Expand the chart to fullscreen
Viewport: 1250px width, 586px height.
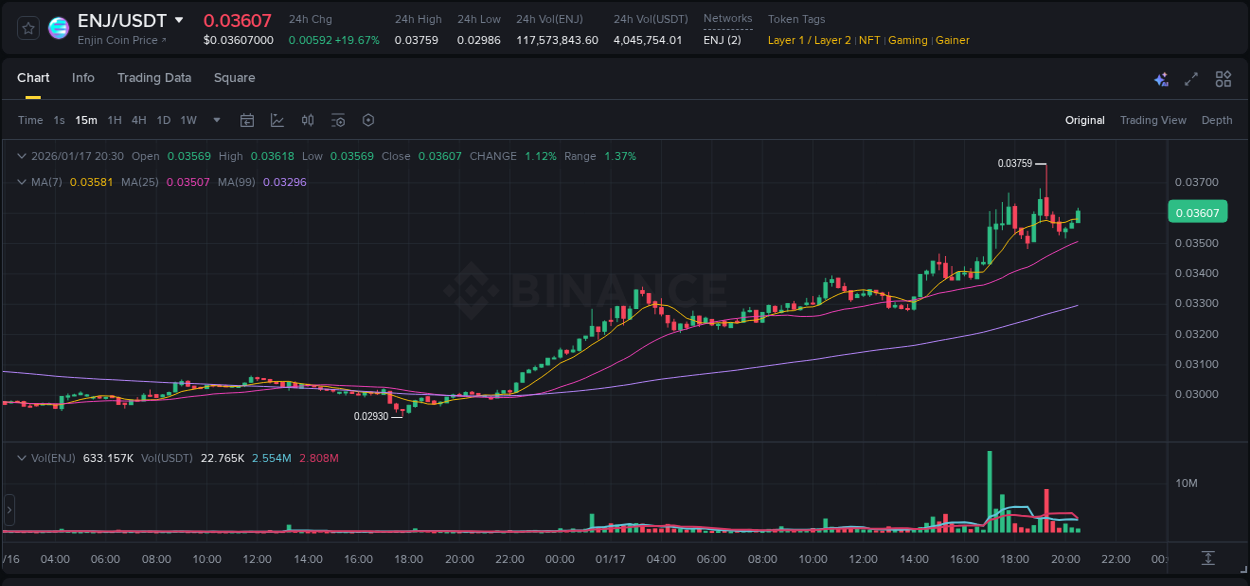click(1190, 79)
